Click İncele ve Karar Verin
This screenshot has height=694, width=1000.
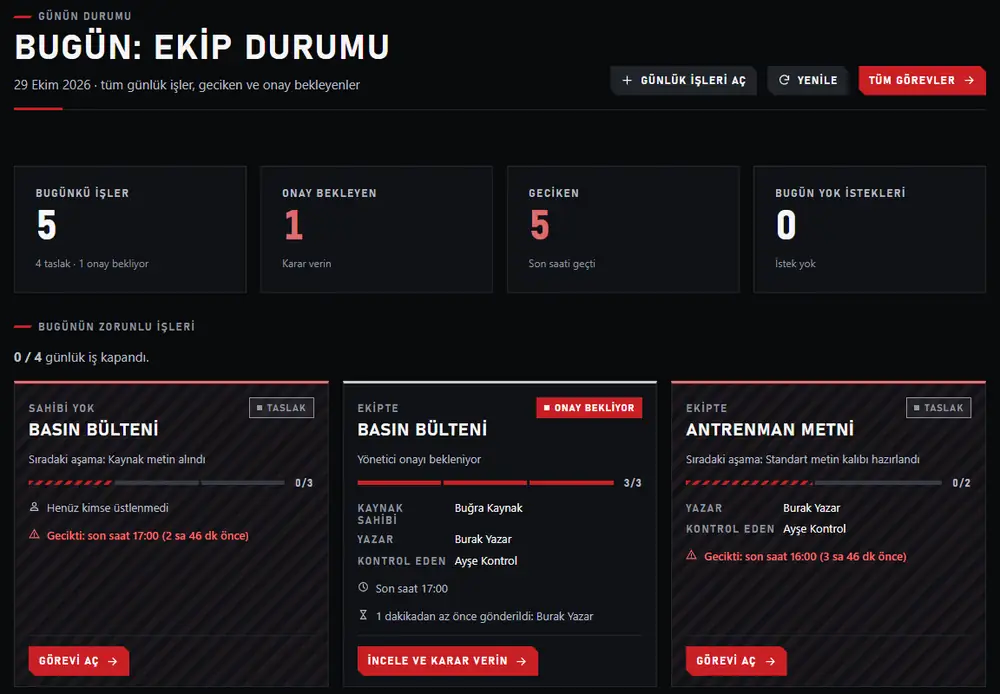pyautogui.click(x=447, y=661)
